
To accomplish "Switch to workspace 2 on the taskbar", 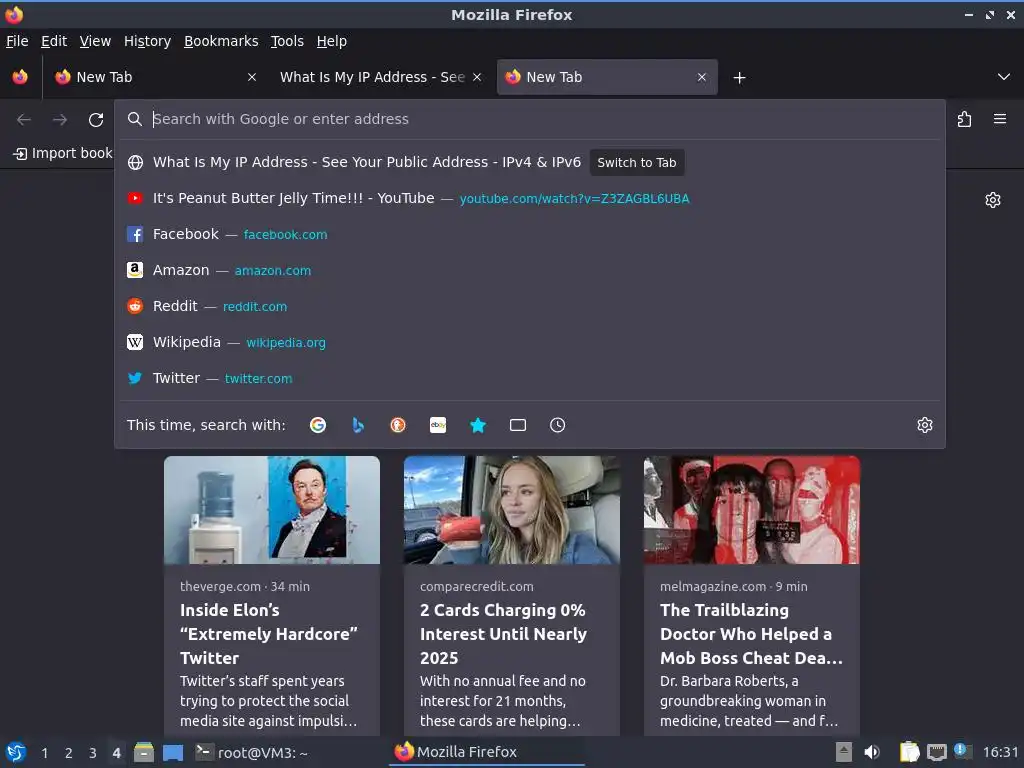I will pyautogui.click(x=69, y=753).
